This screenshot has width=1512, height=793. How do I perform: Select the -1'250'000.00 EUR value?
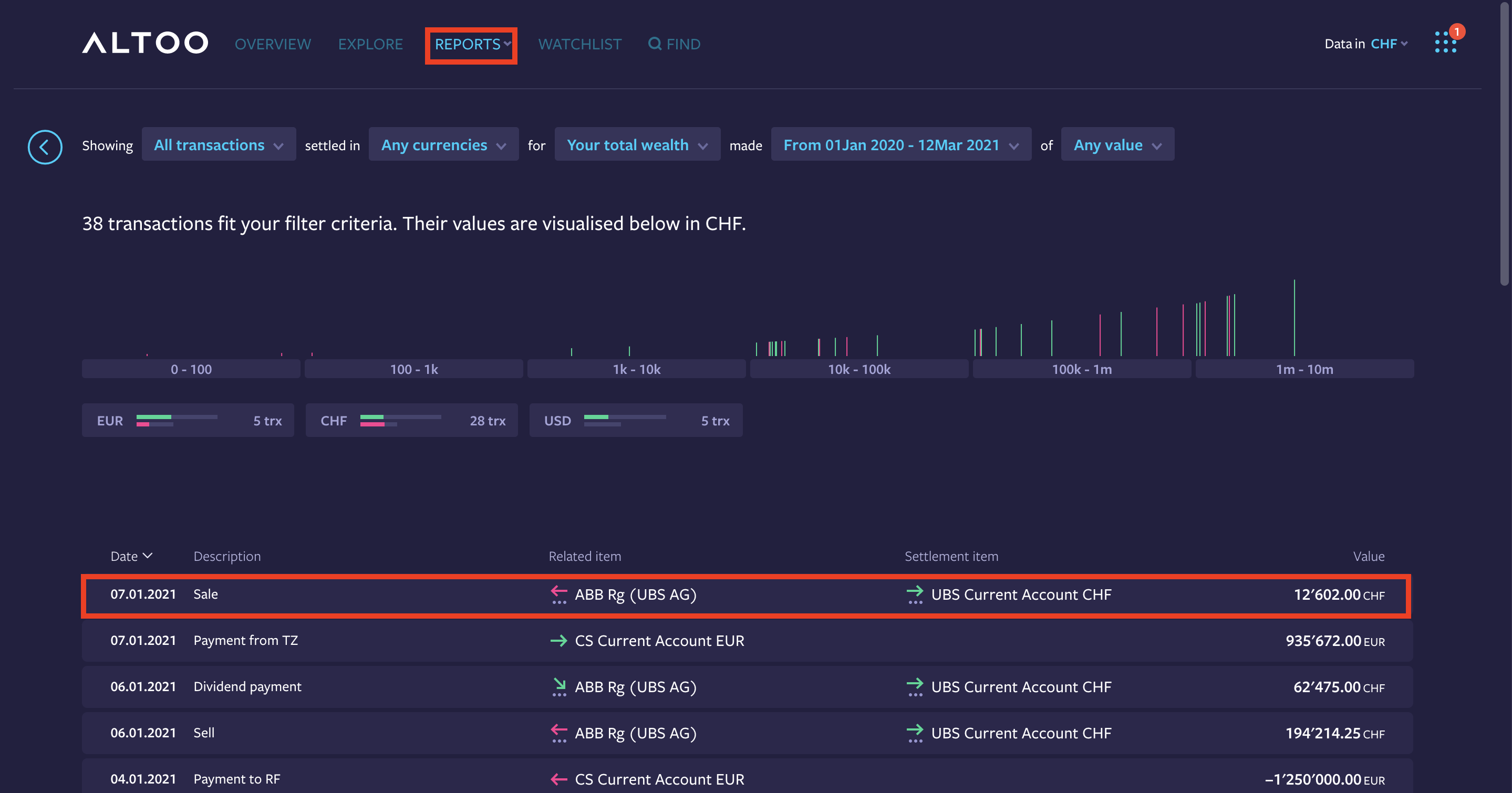[1325, 779]
